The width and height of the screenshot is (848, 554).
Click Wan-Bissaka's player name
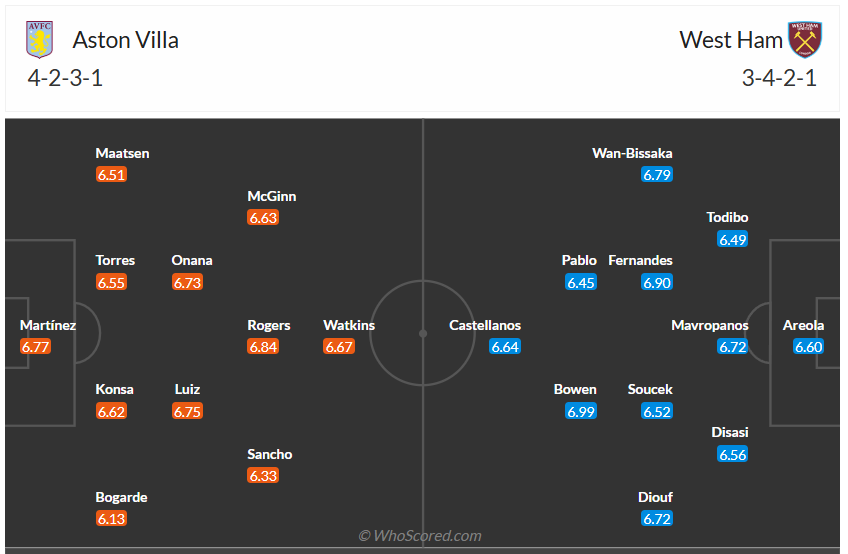632,153
